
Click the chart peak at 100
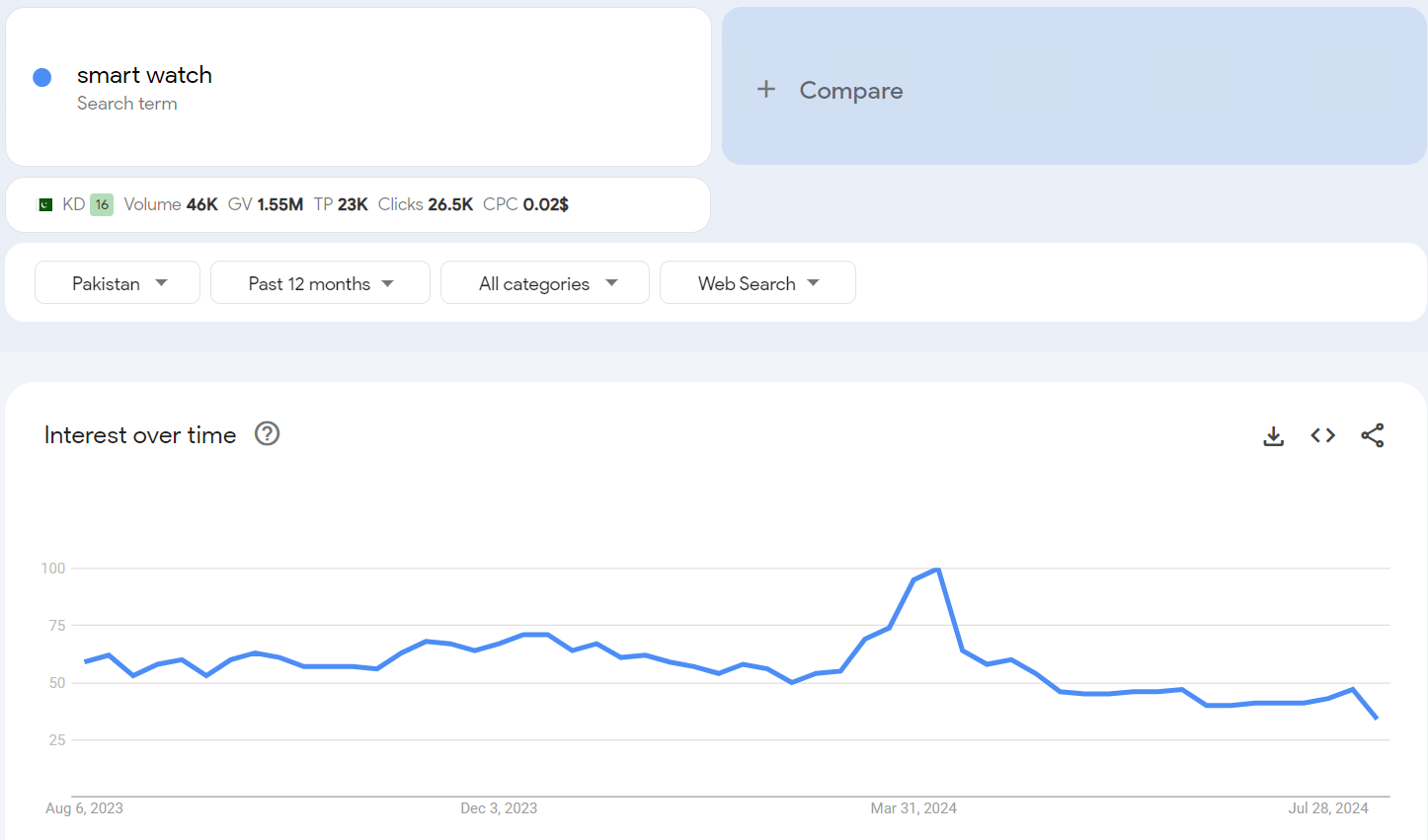(937, 570)
